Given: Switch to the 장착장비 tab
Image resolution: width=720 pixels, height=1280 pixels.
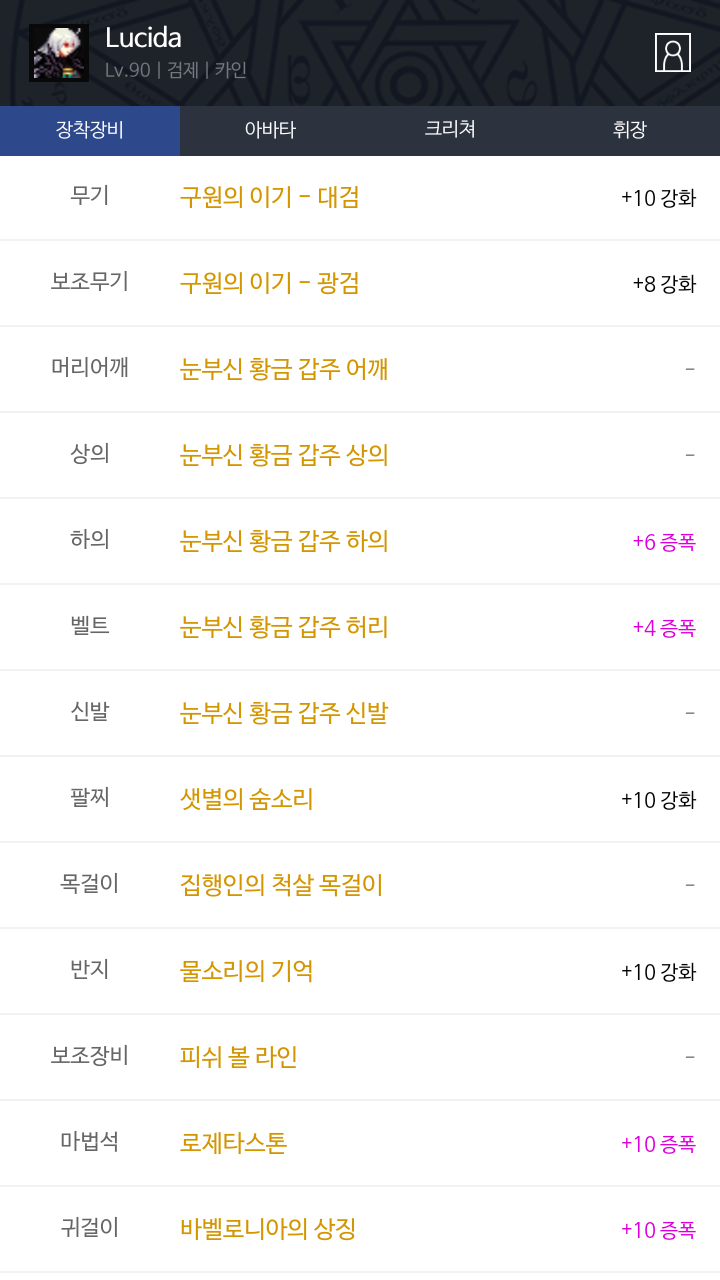Looking at the screenshot, I should click(90, 130).
